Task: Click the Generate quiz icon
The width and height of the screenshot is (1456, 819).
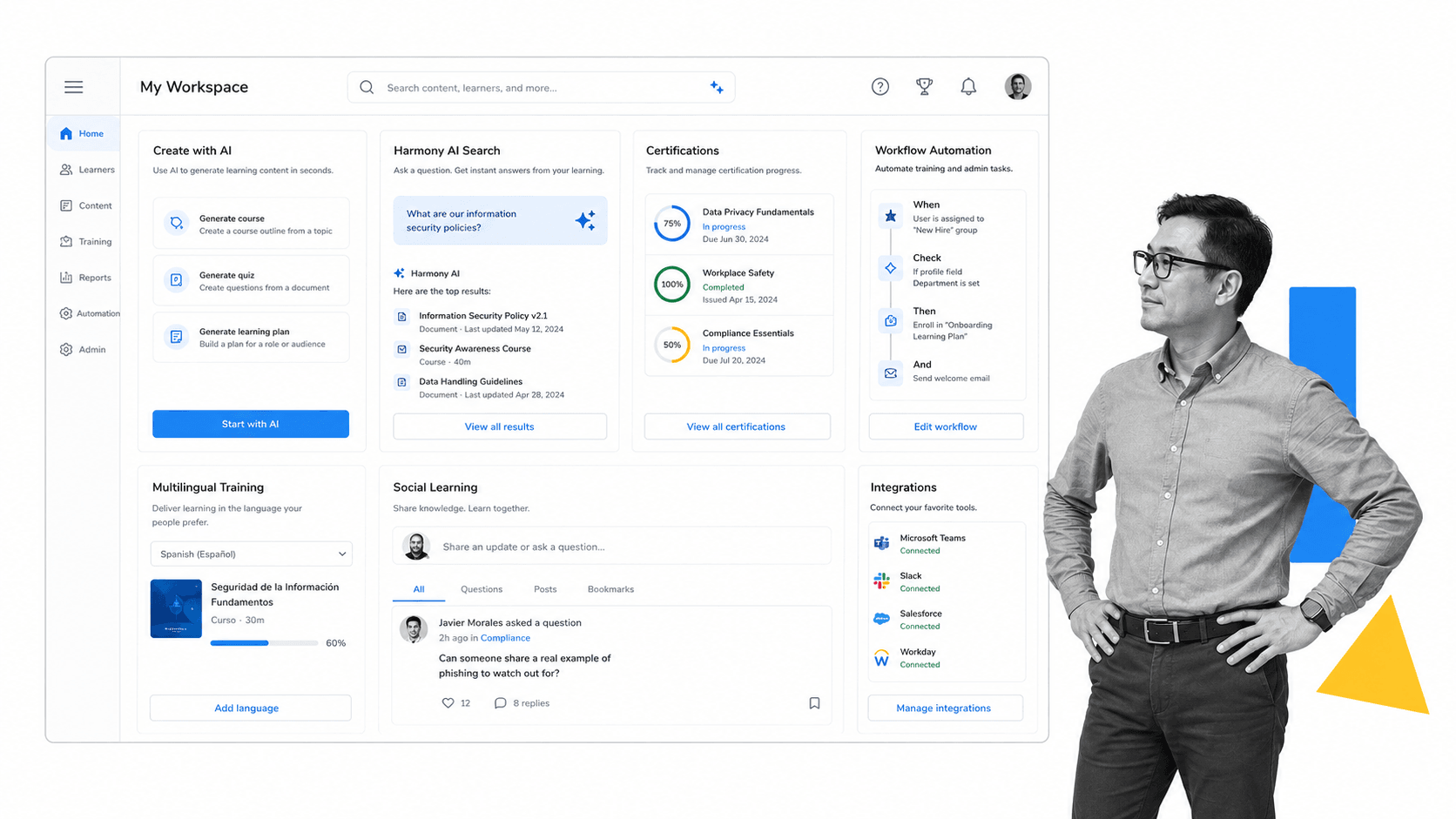Action: click(177, 280)
